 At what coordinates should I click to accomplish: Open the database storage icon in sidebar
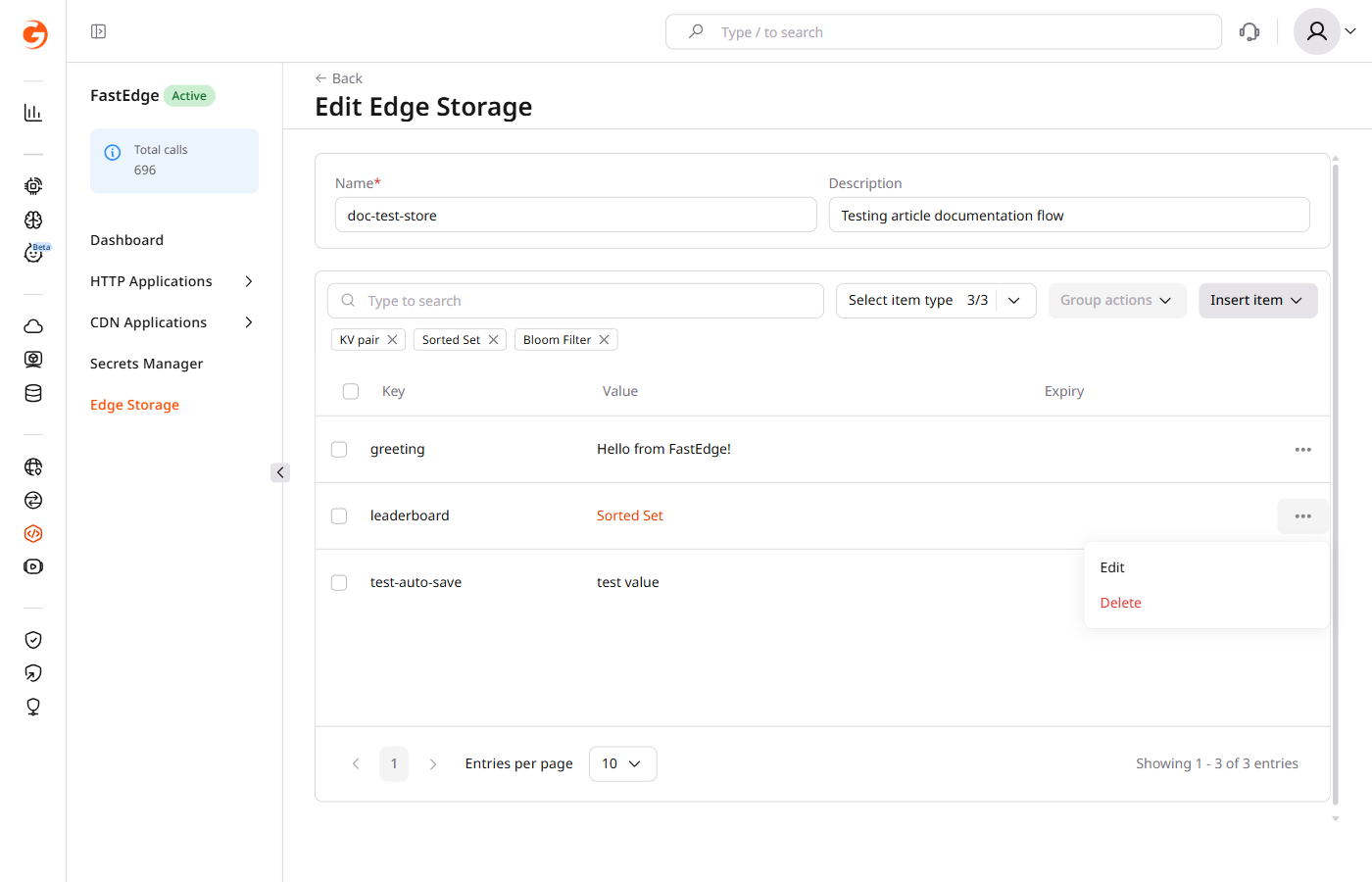click(33, 393)
